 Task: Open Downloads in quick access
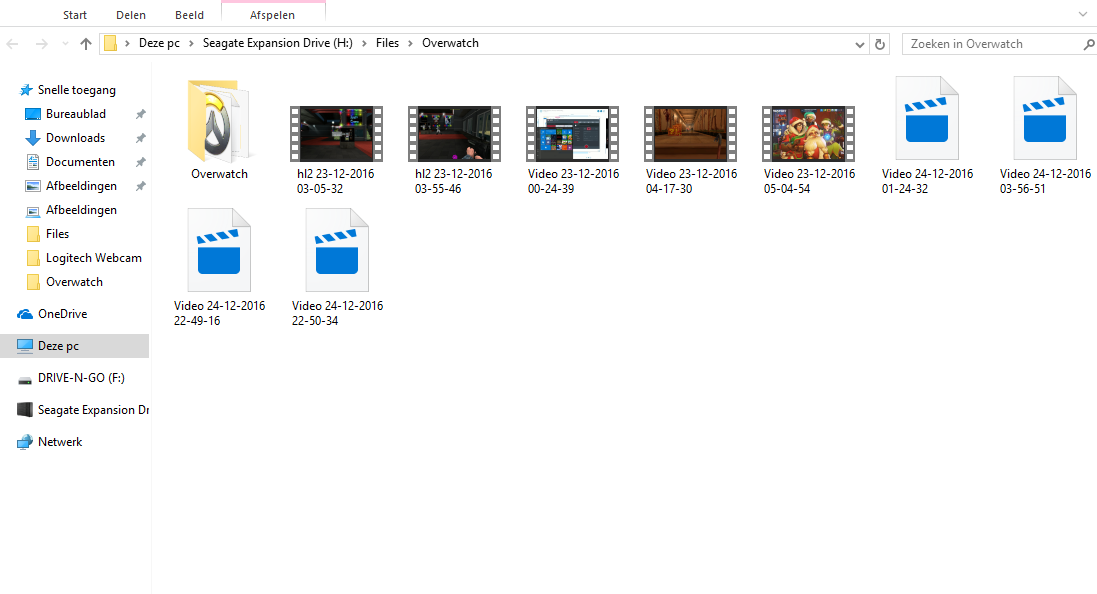76,138
